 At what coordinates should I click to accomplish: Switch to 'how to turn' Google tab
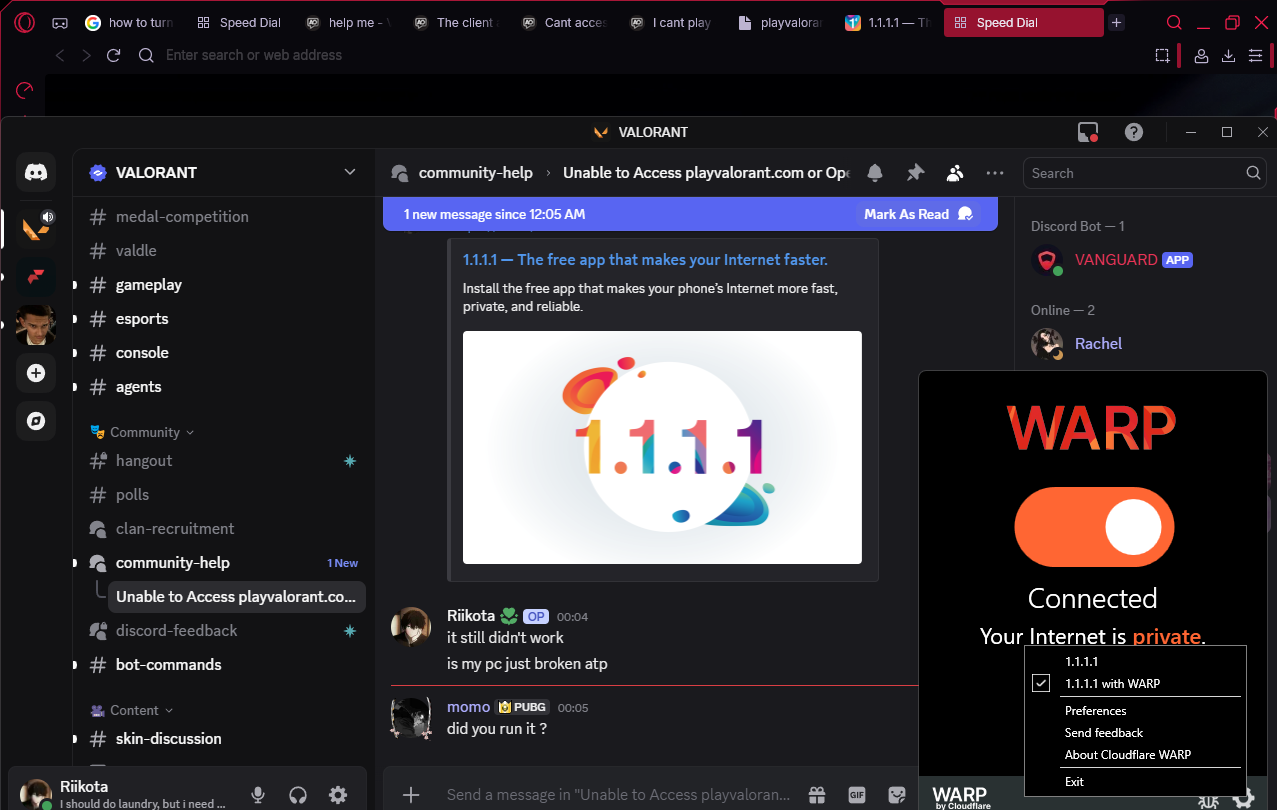(129, 22)
